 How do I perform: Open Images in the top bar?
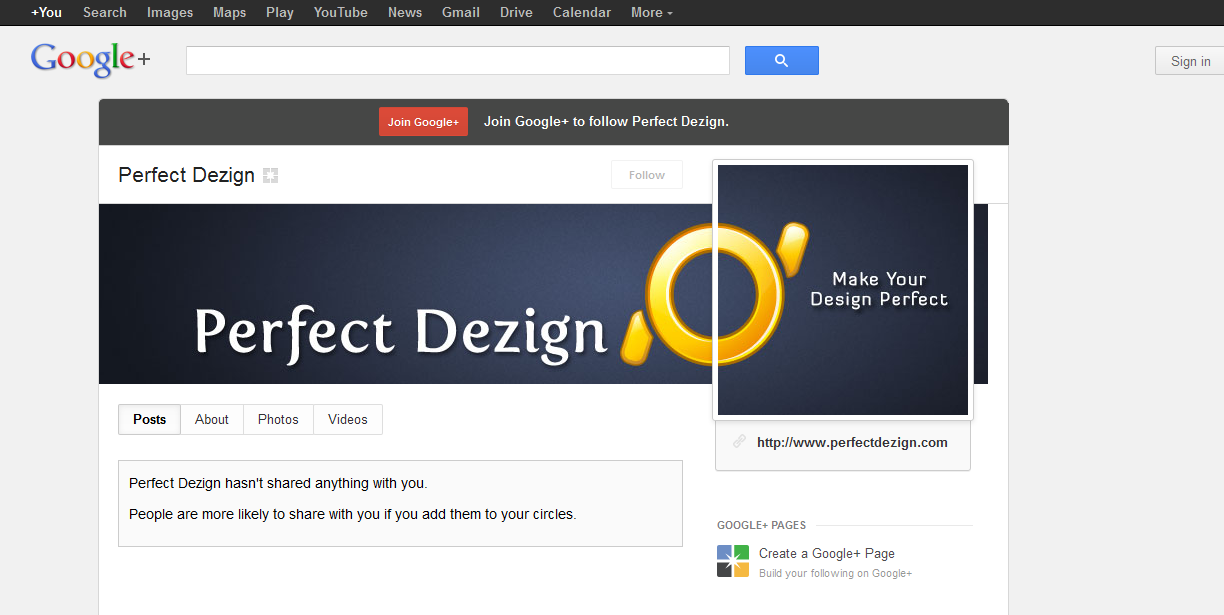170,12
